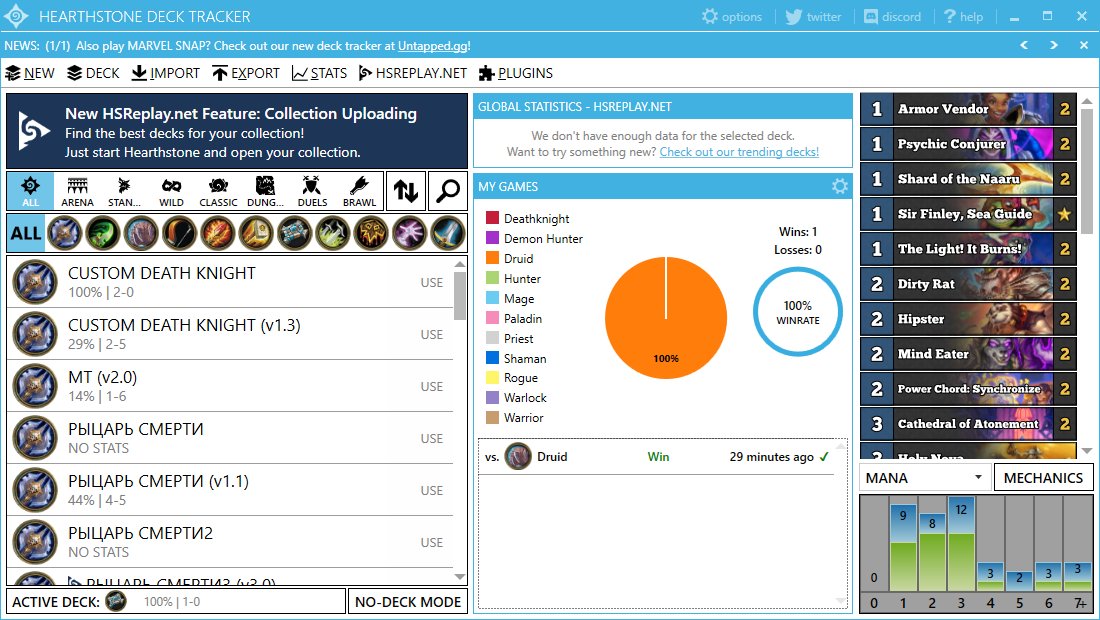1100x620 pixels.
Task: Click the Shaman blue legend swatch
Action: [492, 358]
